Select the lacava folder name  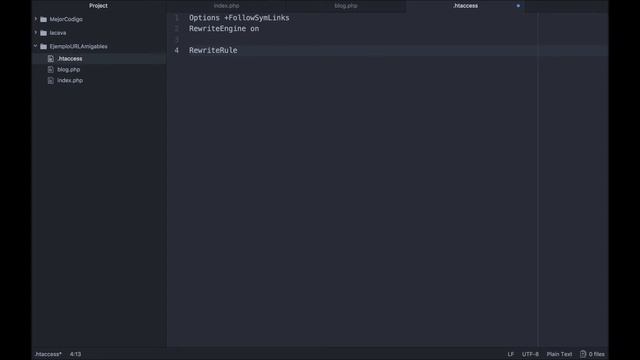(x=58, y=33)
